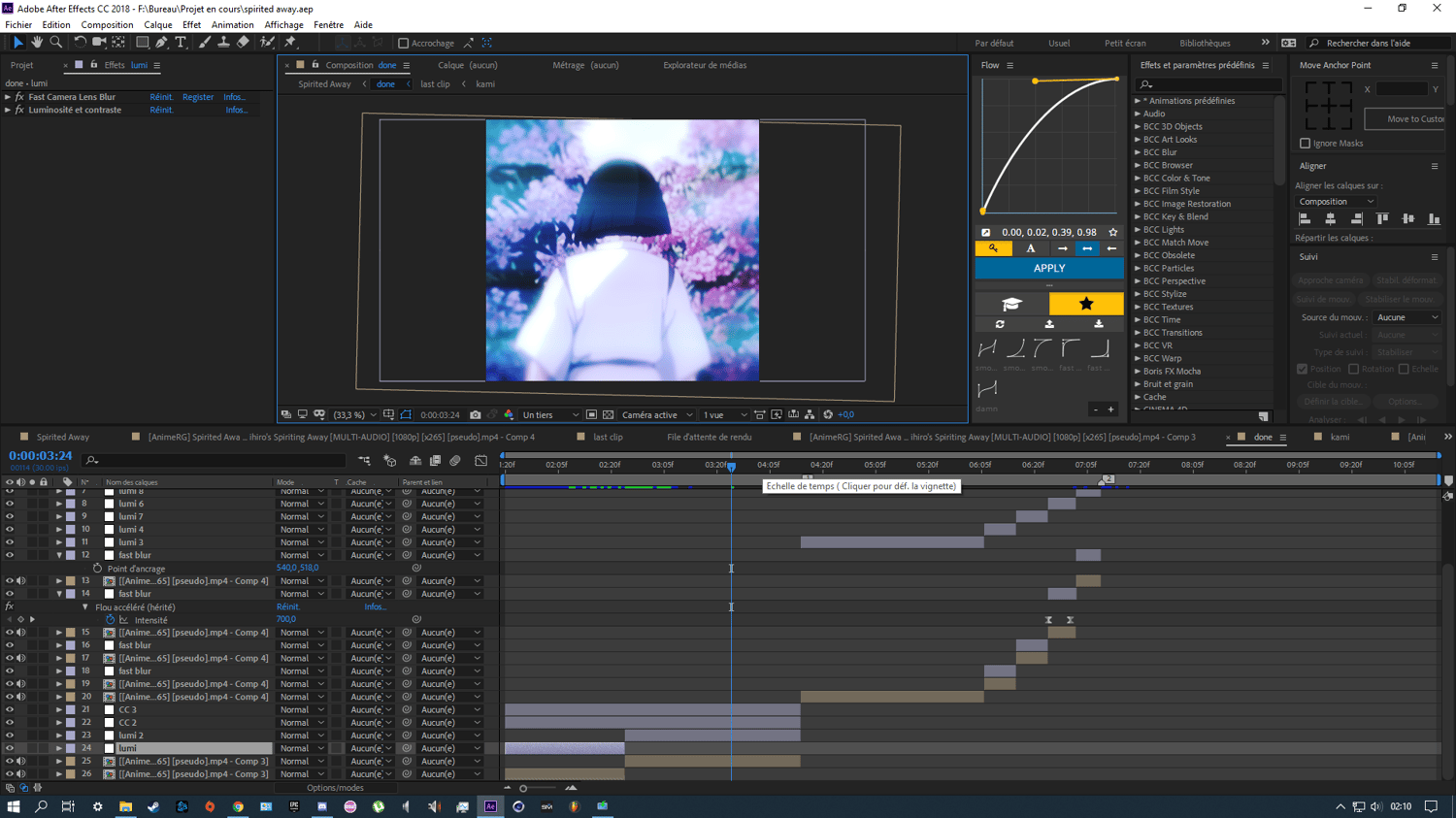Image resolution: width=1456 pixels, height=818 pixels.
Task: Open the Windows Start menu
Action: [x=14, y=806]
